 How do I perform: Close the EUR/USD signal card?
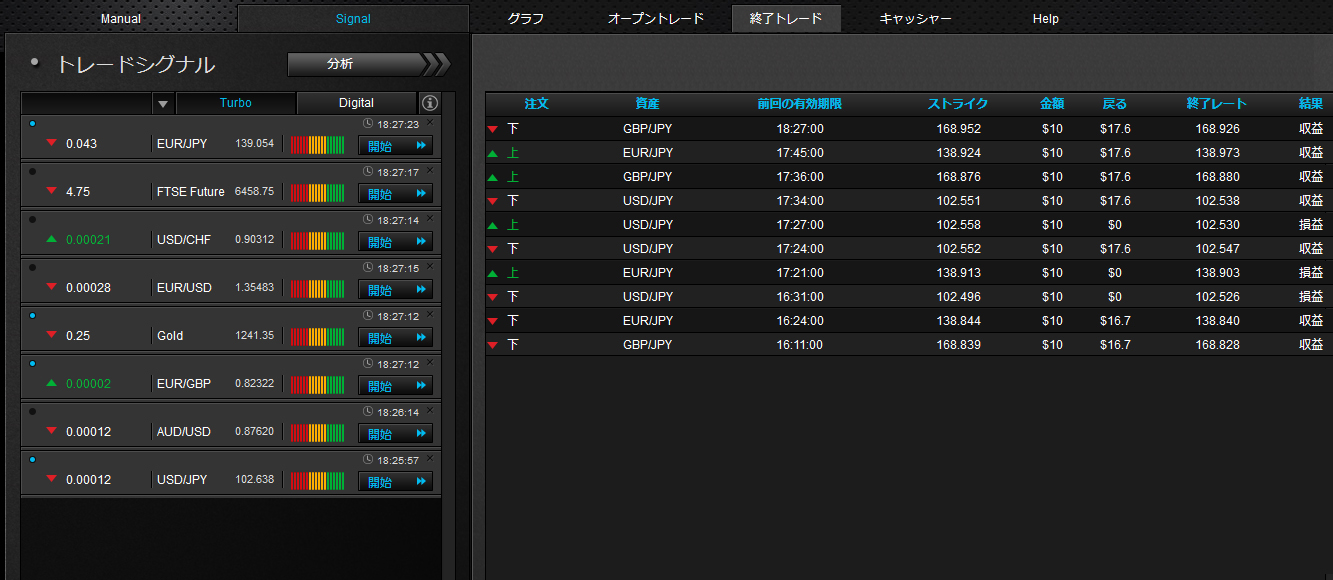[x=430, y=266]
